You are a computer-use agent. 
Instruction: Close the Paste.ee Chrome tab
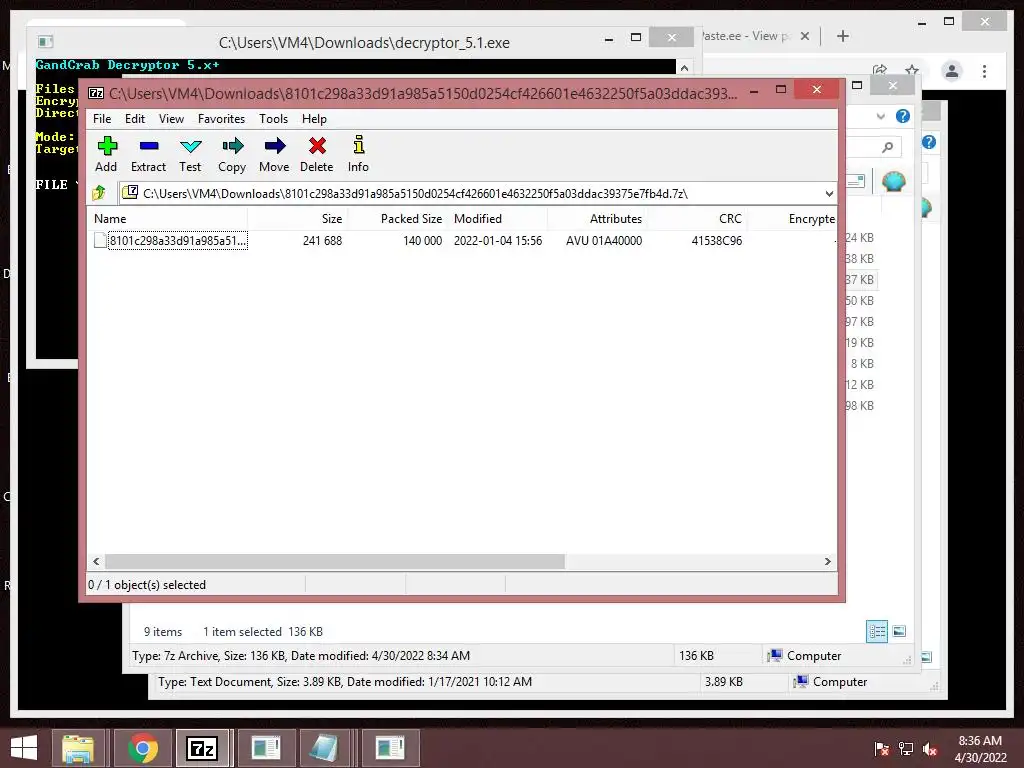[805, 36]
